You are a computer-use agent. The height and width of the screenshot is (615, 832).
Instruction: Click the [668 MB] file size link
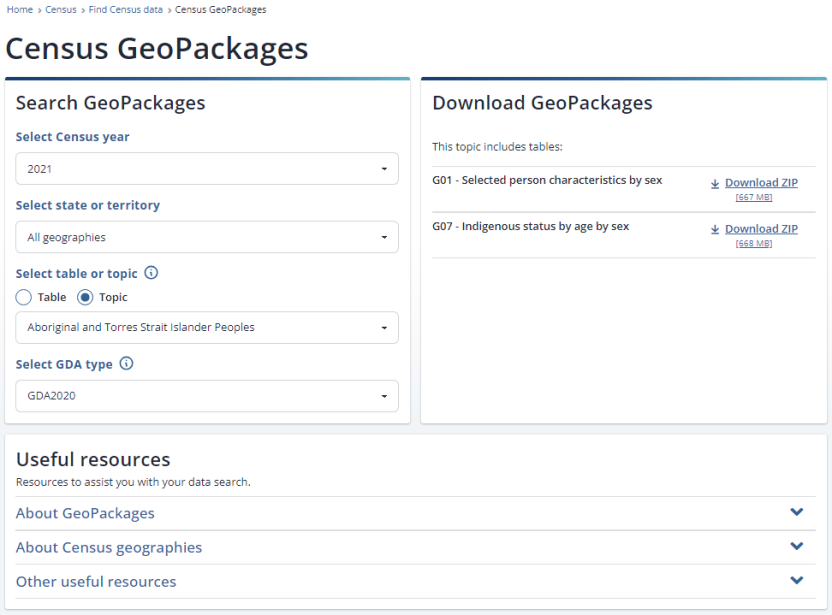pos(755,242)
